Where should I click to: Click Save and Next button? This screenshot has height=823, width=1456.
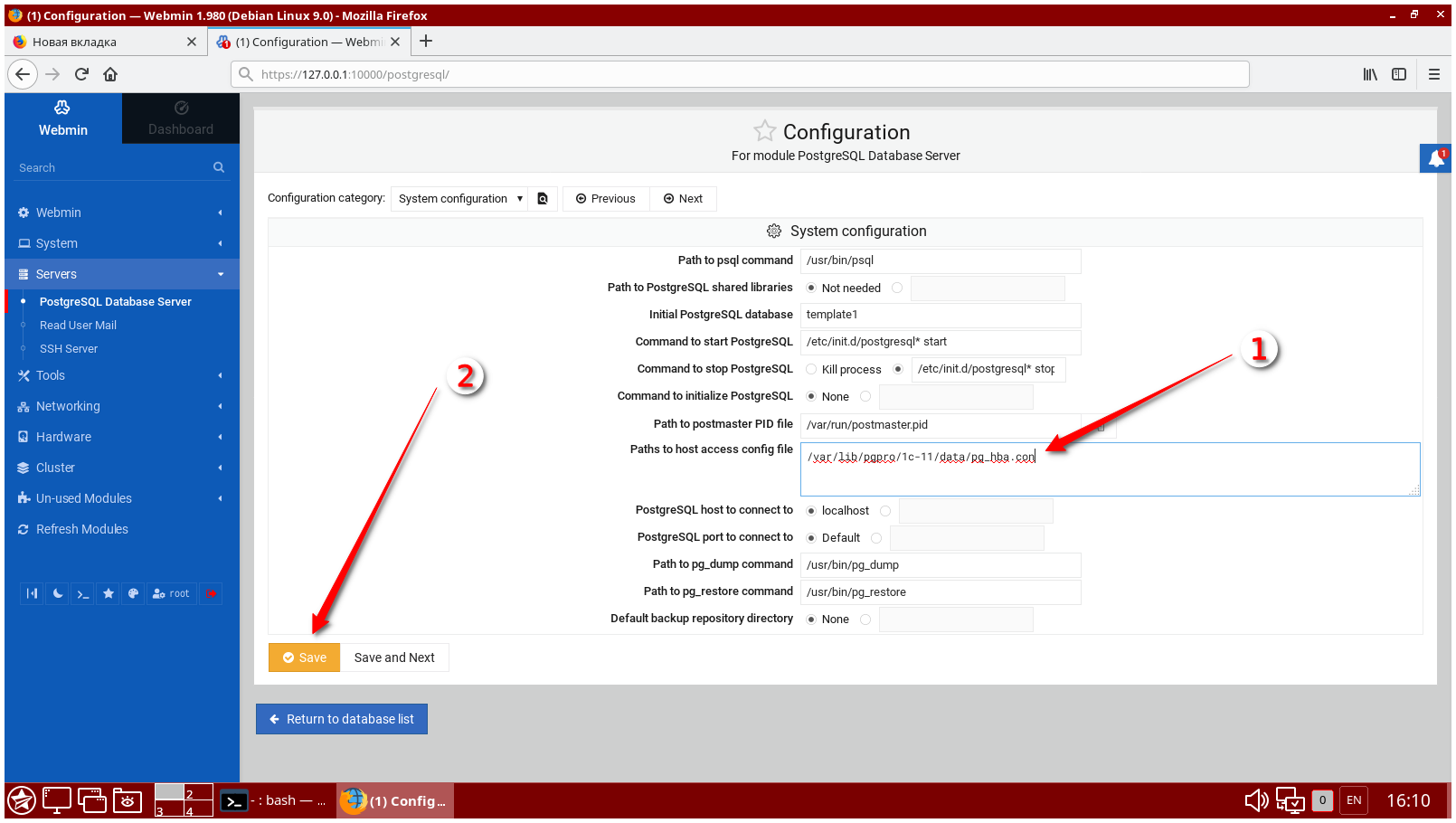coord(394,657)
